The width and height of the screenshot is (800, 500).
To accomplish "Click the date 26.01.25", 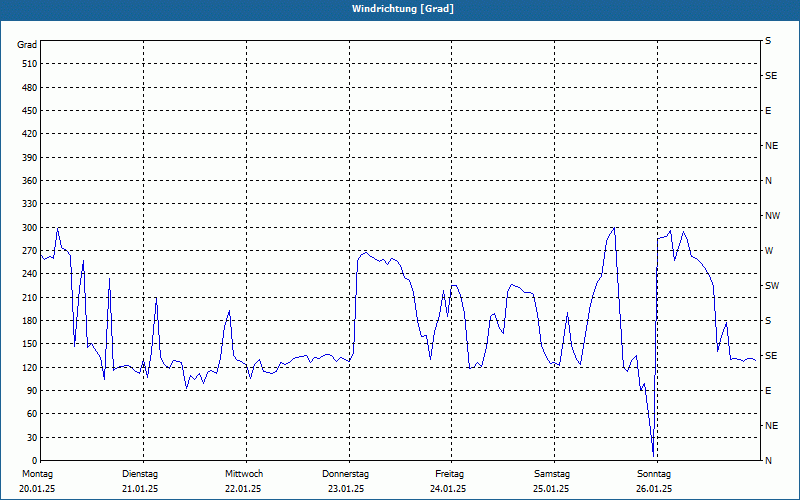I will 654,489.
